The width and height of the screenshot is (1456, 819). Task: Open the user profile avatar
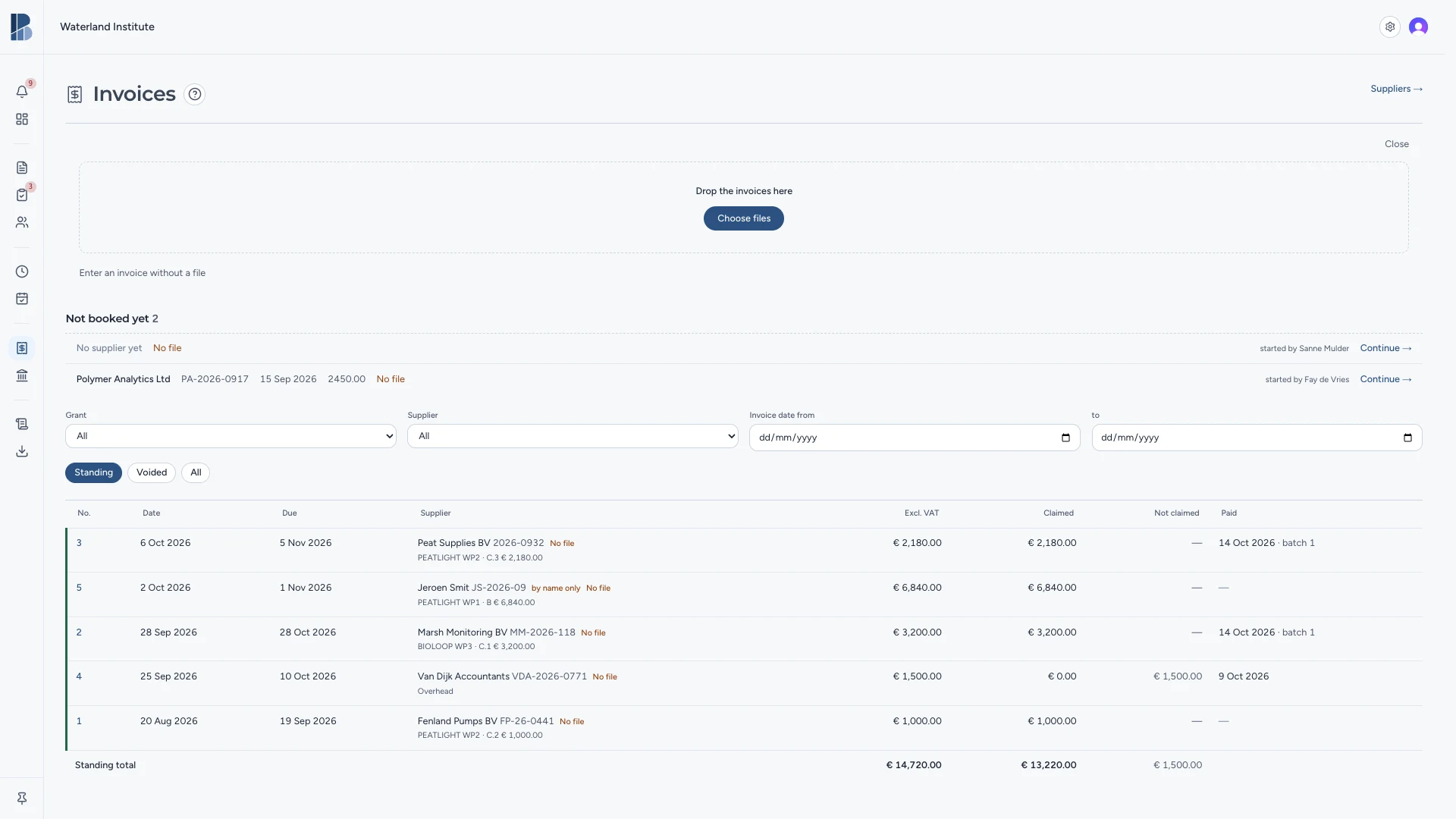coord(1419,27)
